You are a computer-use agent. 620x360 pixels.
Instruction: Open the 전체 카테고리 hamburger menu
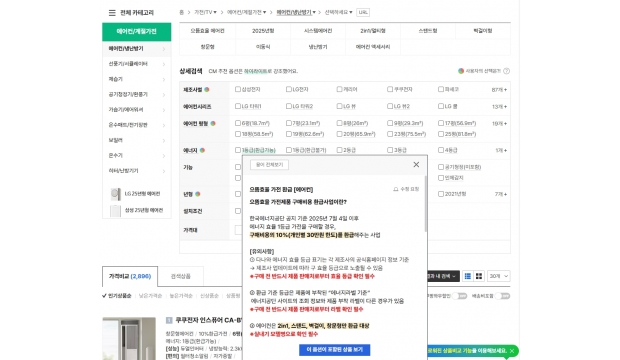click(112, 13)
